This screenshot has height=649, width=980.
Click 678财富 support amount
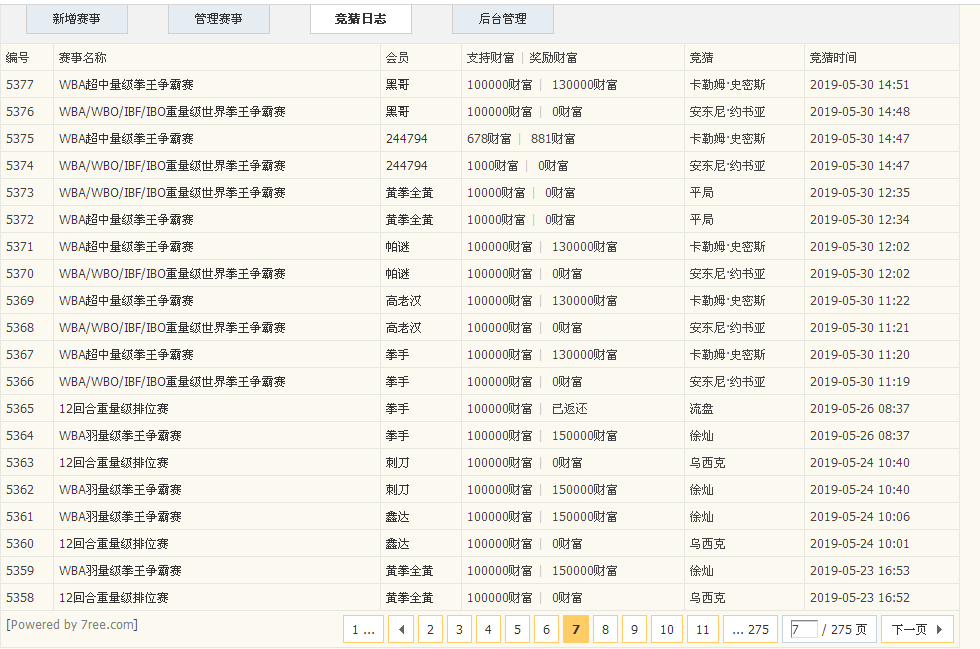pos(489,138)
